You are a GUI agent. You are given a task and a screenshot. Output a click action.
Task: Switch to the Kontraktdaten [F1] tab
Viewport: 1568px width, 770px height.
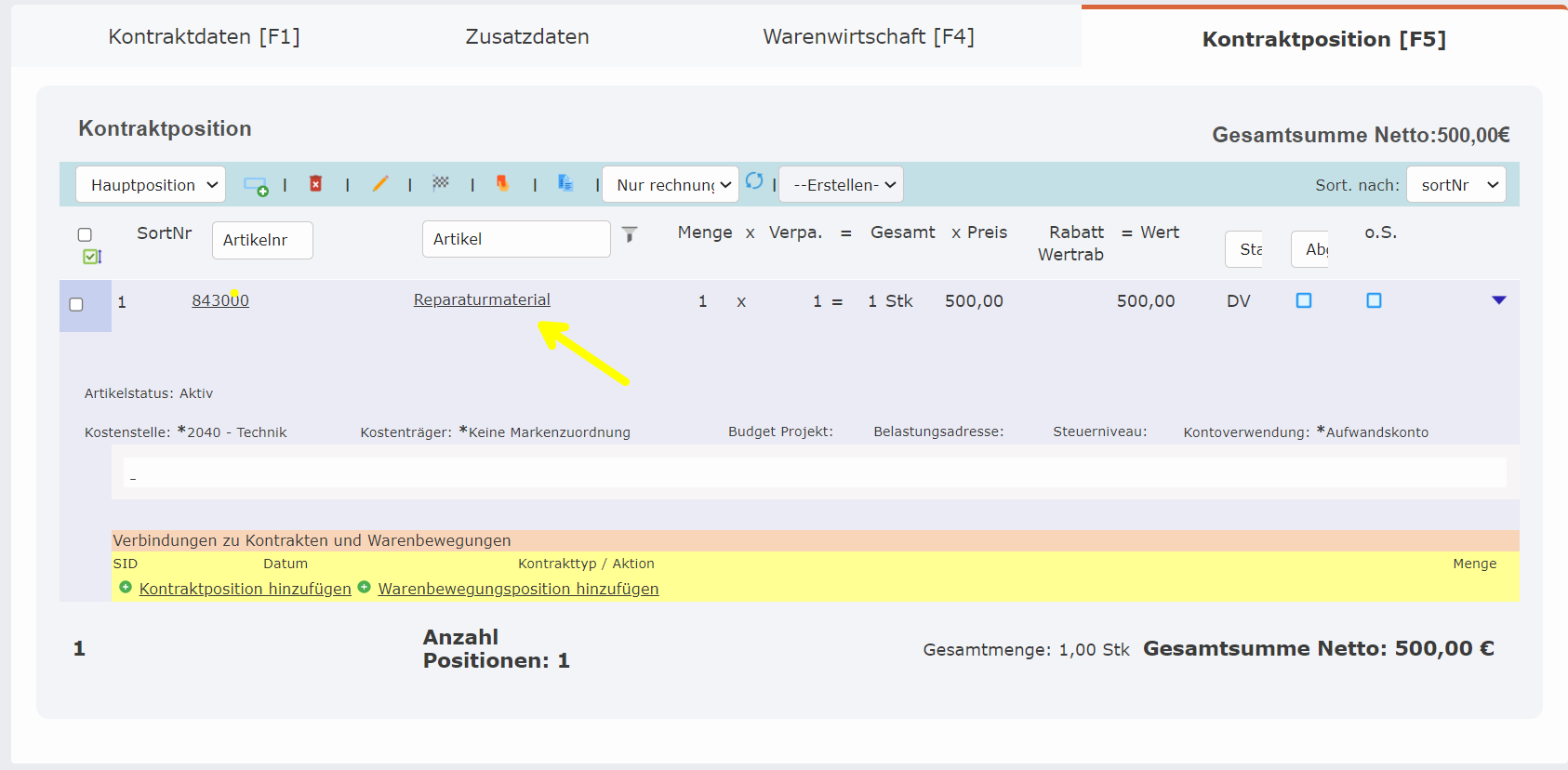click(x=204, y=37)
